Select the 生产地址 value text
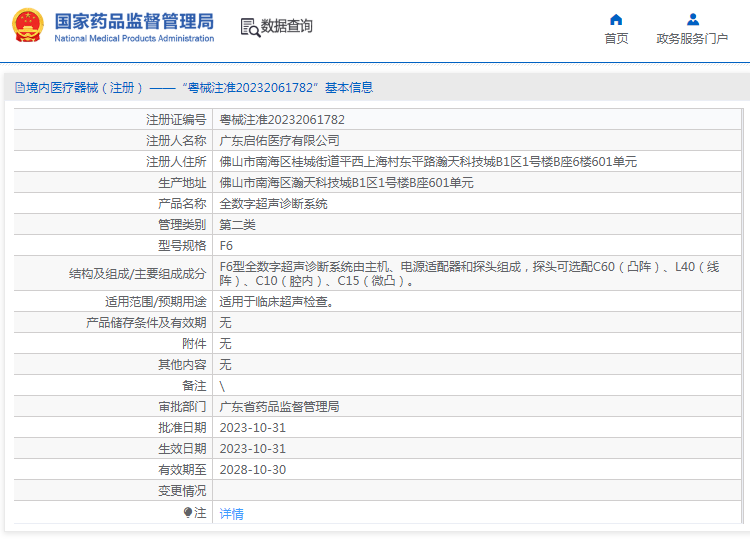Viewport: 750px width, 540px height. coord(346,183)
